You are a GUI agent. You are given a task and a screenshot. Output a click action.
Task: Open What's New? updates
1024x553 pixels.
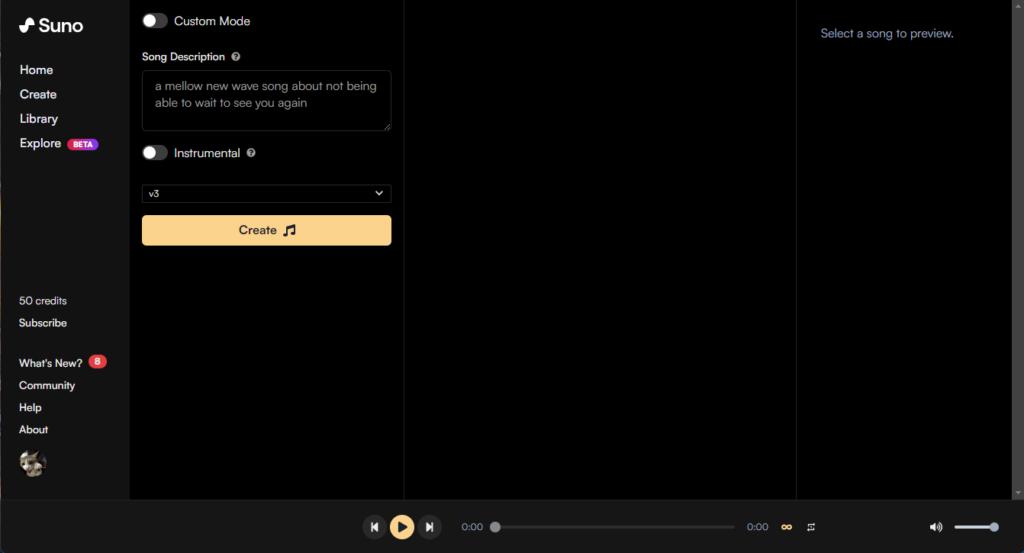coord(50,363)
